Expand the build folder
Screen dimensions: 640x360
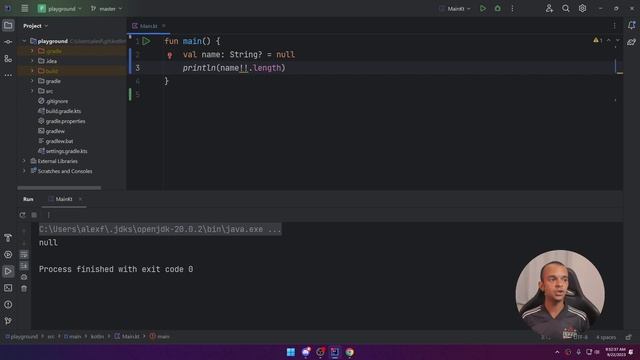pyautogui.click(x=32, y=71)
